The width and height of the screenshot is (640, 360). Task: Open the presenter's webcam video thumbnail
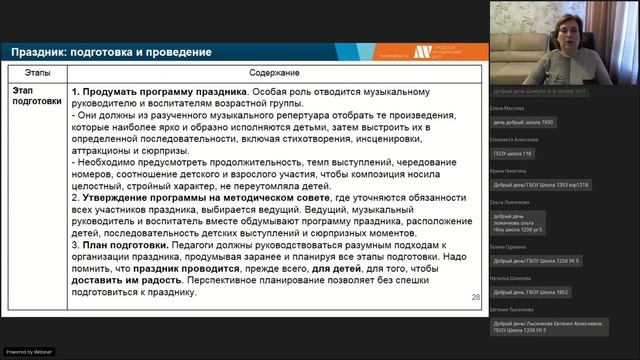click(x=564, y=43)
